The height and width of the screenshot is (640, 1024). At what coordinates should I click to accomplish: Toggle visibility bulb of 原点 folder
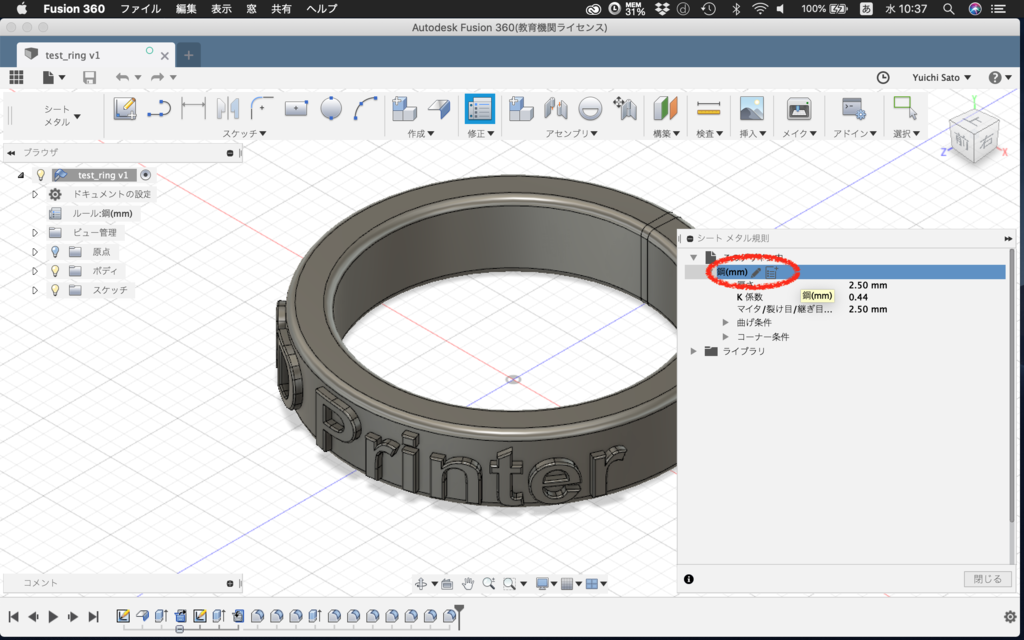pyautogui.click(x=55, y=251)
